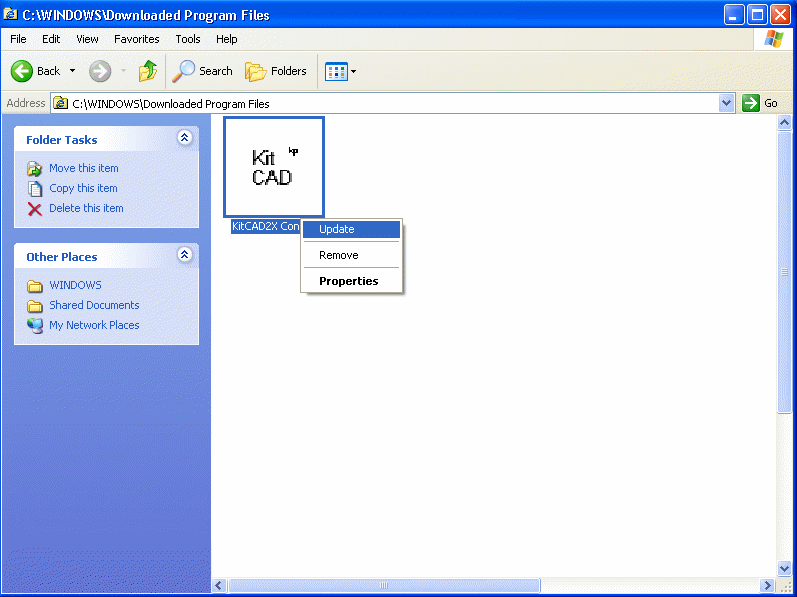
Task: Open the Back history dropdown arrow
Action: 73,71
